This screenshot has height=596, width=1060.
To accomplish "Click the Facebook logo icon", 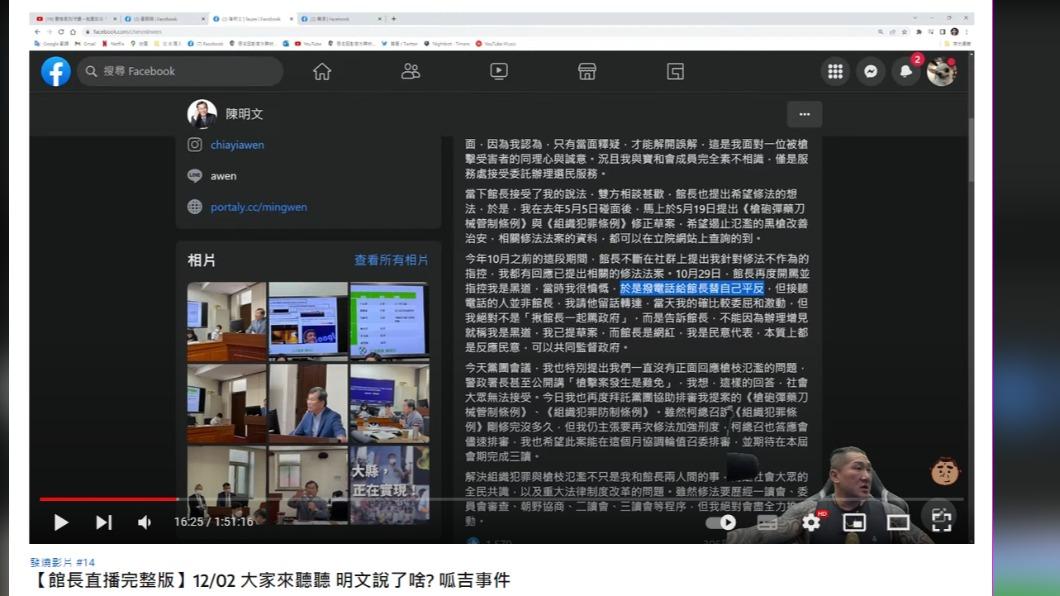I will [56, 71].
